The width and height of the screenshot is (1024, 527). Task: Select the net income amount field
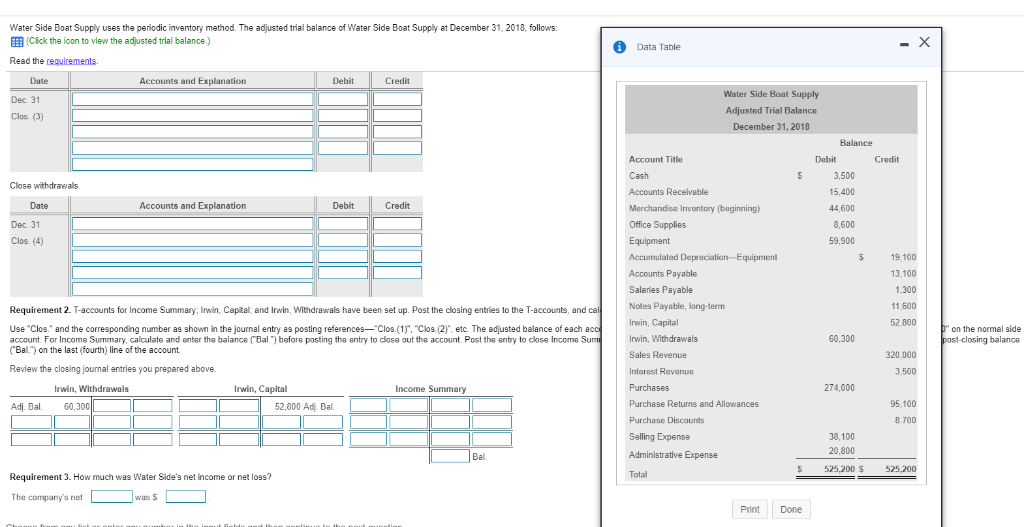[186, 497]
